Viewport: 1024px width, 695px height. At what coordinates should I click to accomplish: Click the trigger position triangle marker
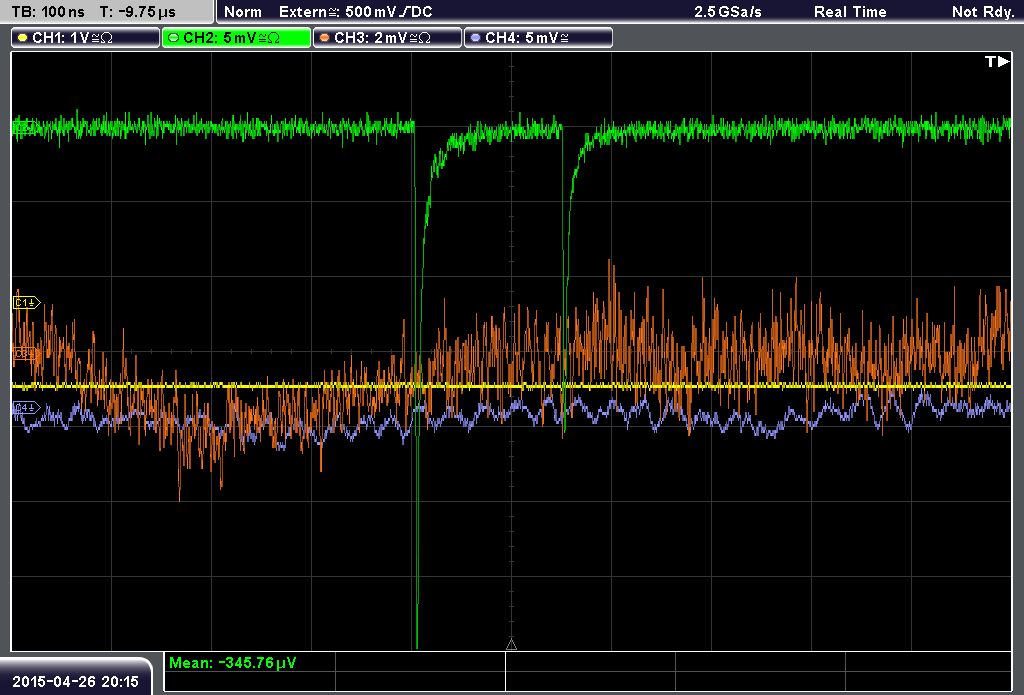pyautogui.click(x=511, y=645)
